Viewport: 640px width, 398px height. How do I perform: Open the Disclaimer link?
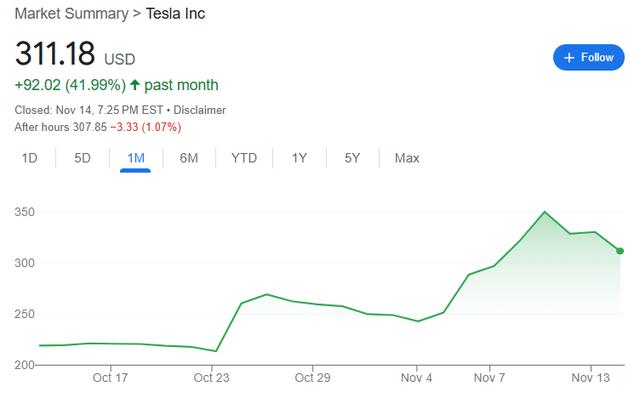(200, 110)
